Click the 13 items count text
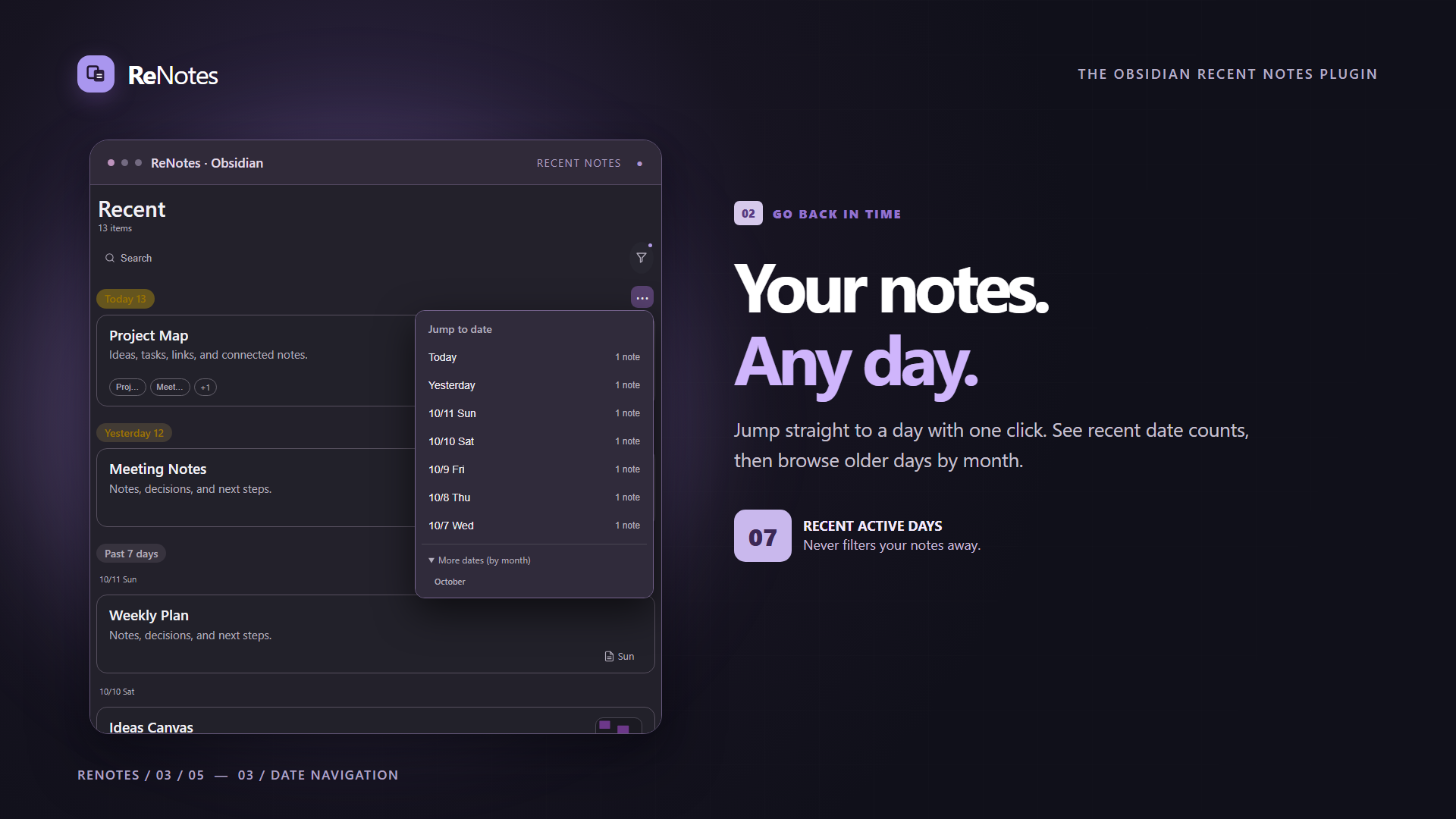The image size is (1456, 819). point(115,228)
